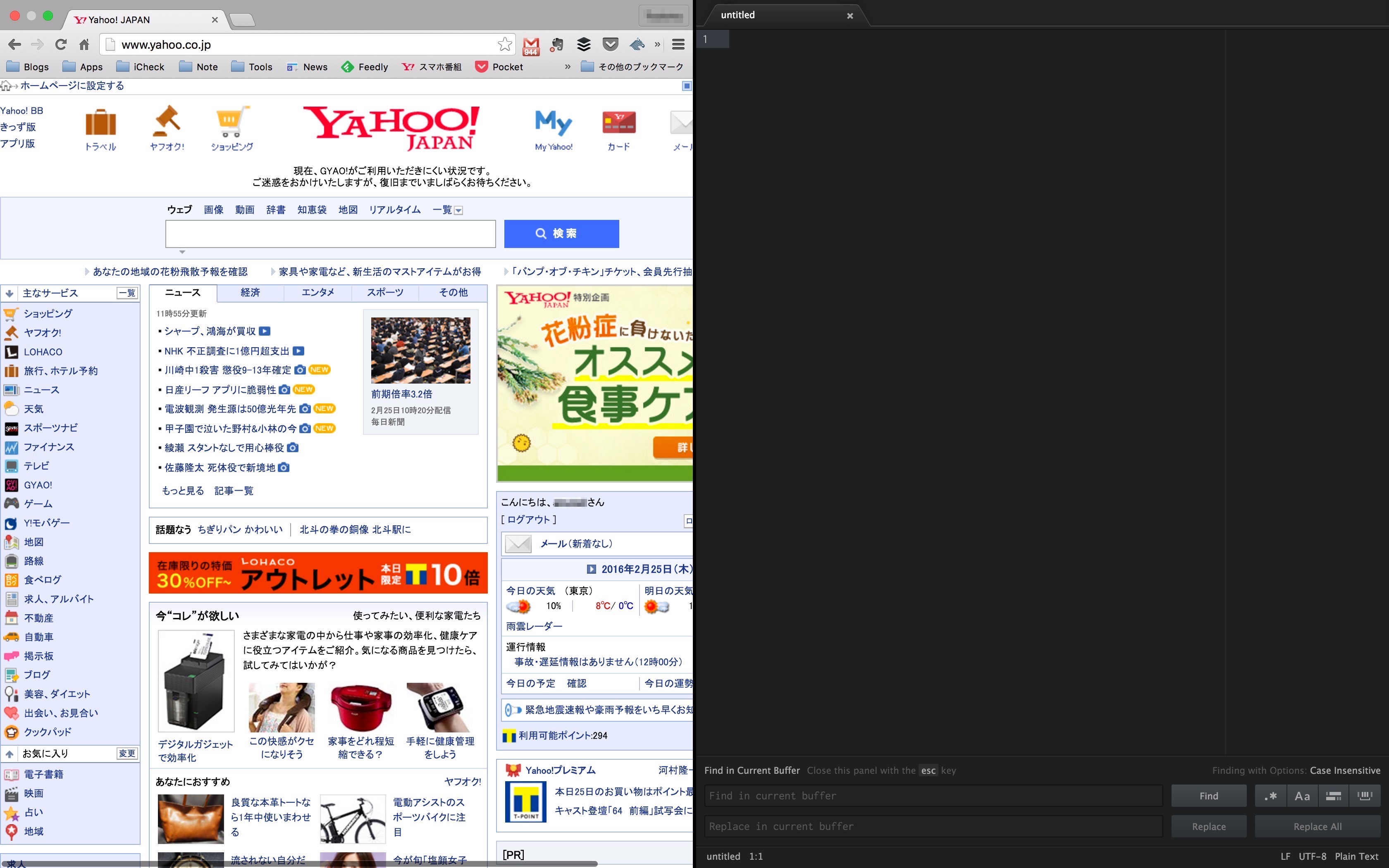Show hidden extensions with the chevron
The height and width of the screenshot is (868, 1389).
(657, 44)
